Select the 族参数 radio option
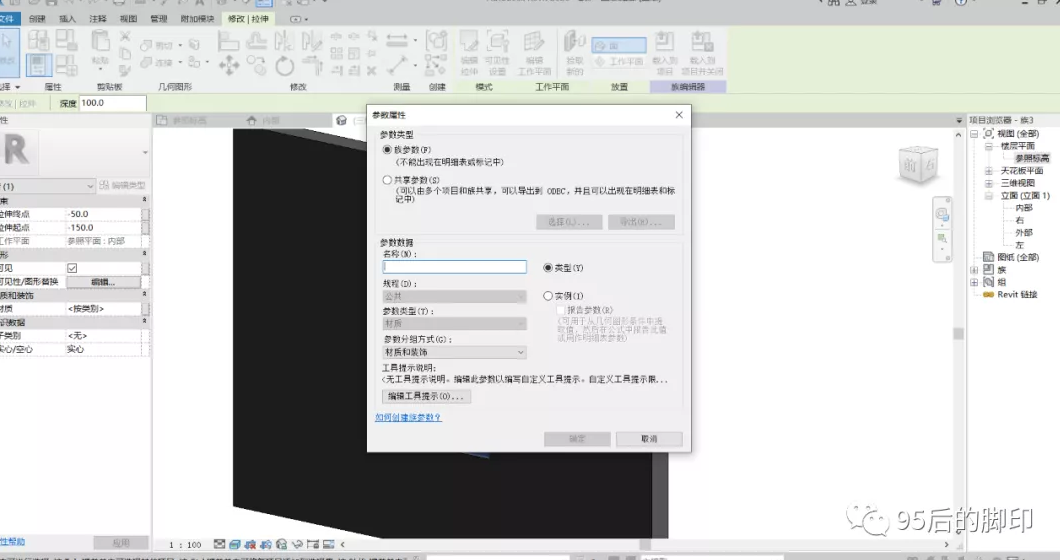The height and width of the screenshot is (560, 1060). 387,149
